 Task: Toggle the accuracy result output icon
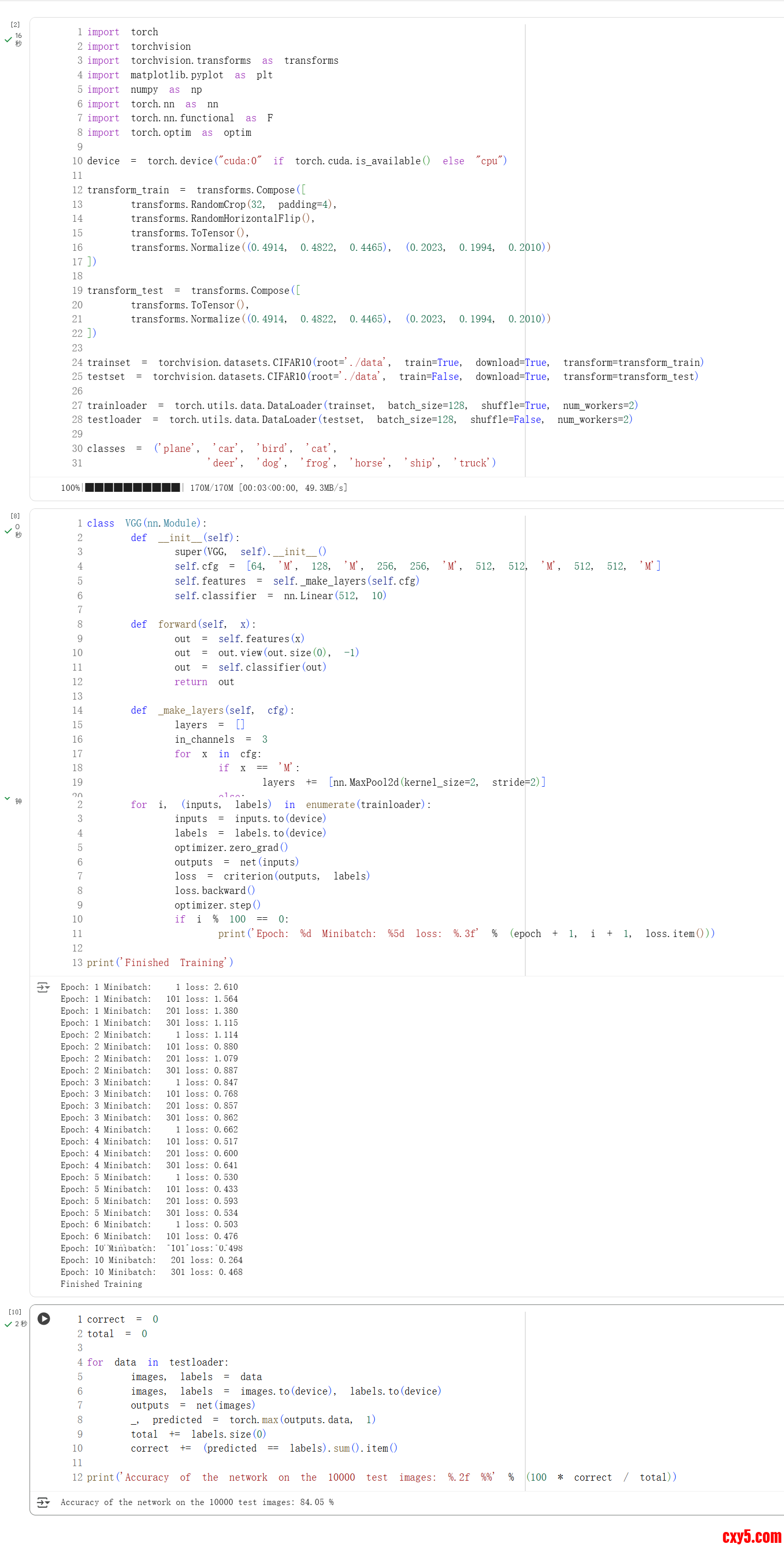pos(43,1501)
